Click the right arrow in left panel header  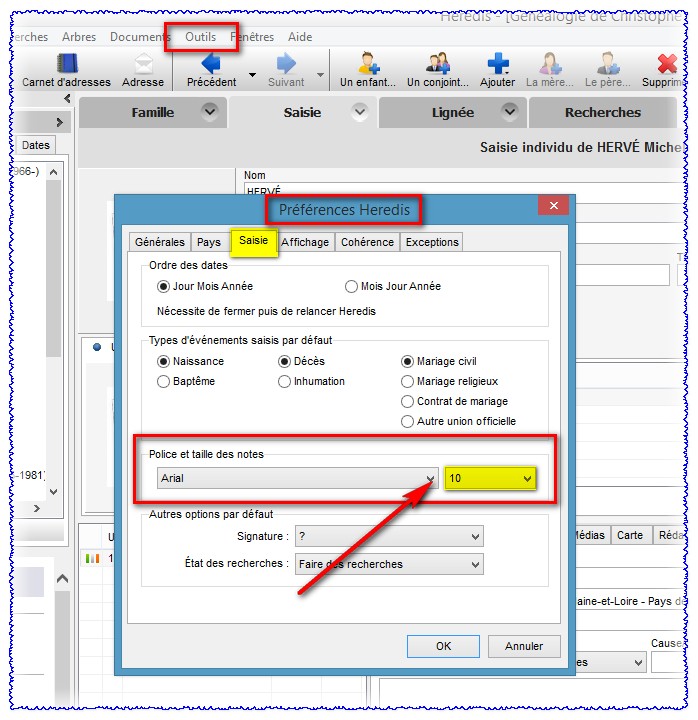click(x=59, y=122)
